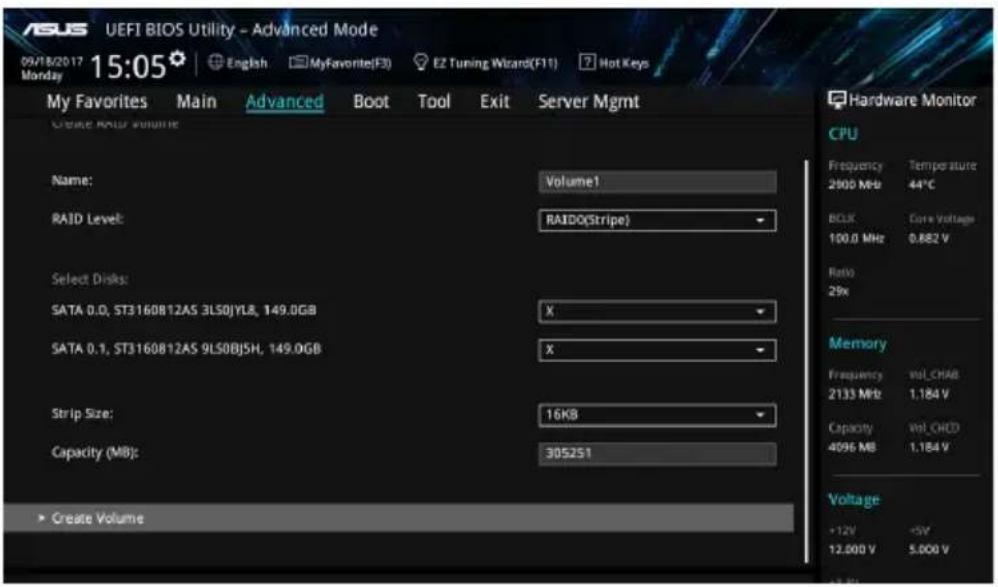
Task: Click the CPU heading in Hardware Monitor
Action: 843,134
